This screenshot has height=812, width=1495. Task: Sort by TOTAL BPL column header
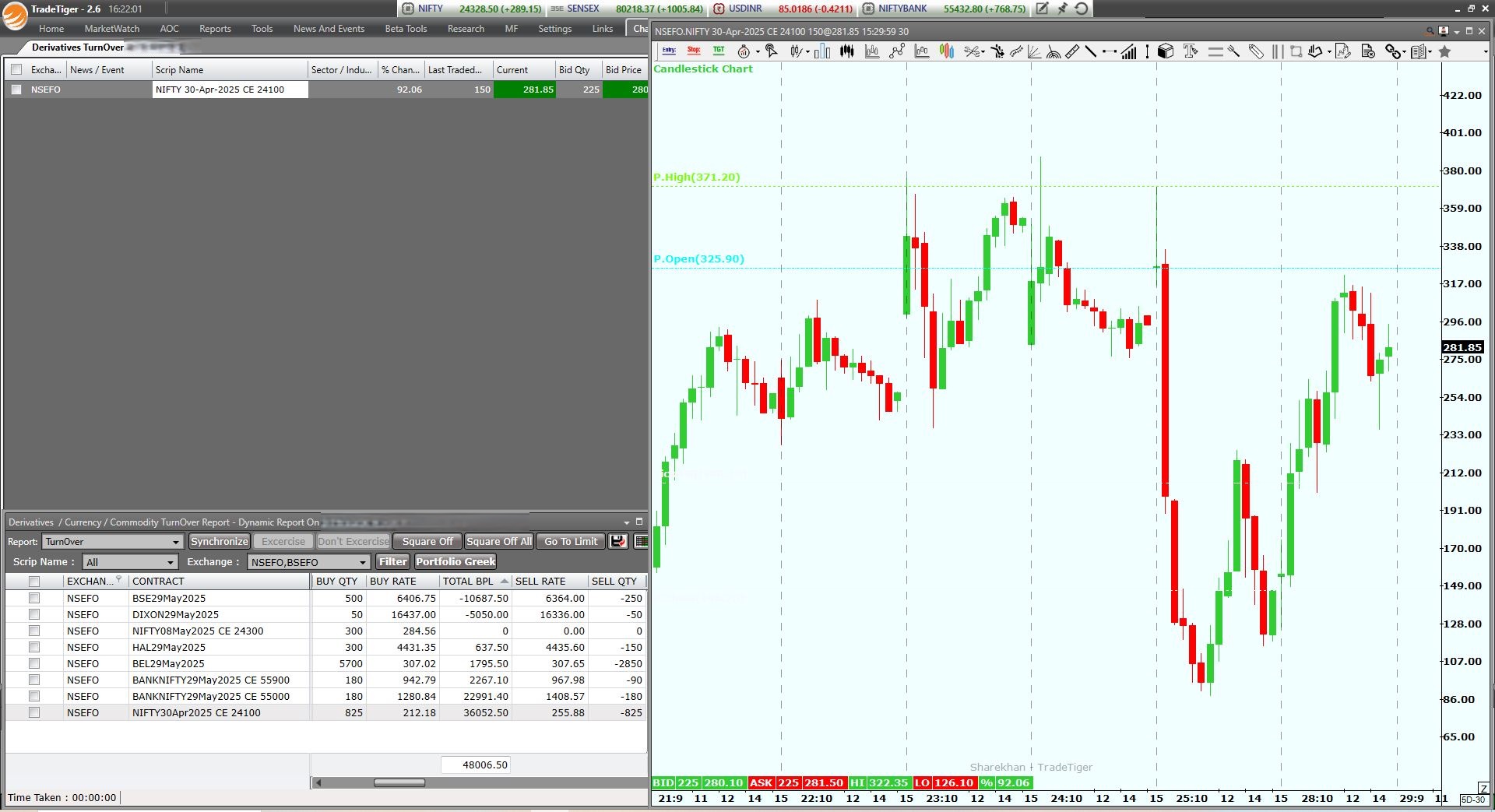point(475,581)
